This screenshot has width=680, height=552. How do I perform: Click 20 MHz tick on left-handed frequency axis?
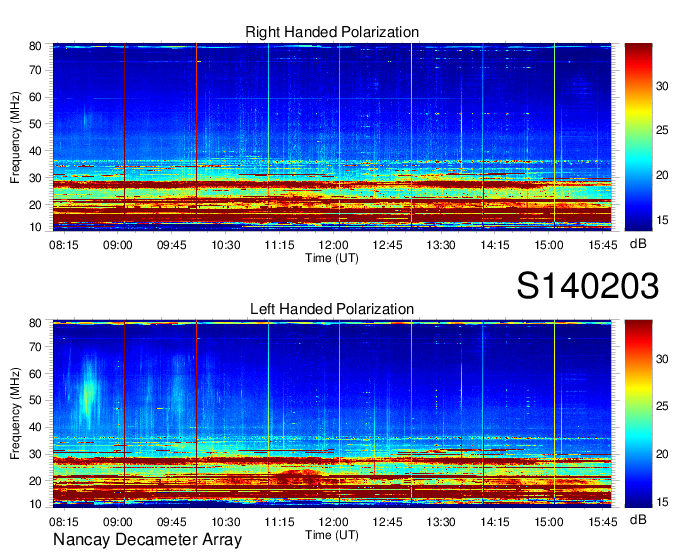pyautogui.click(x=35, y=481)
